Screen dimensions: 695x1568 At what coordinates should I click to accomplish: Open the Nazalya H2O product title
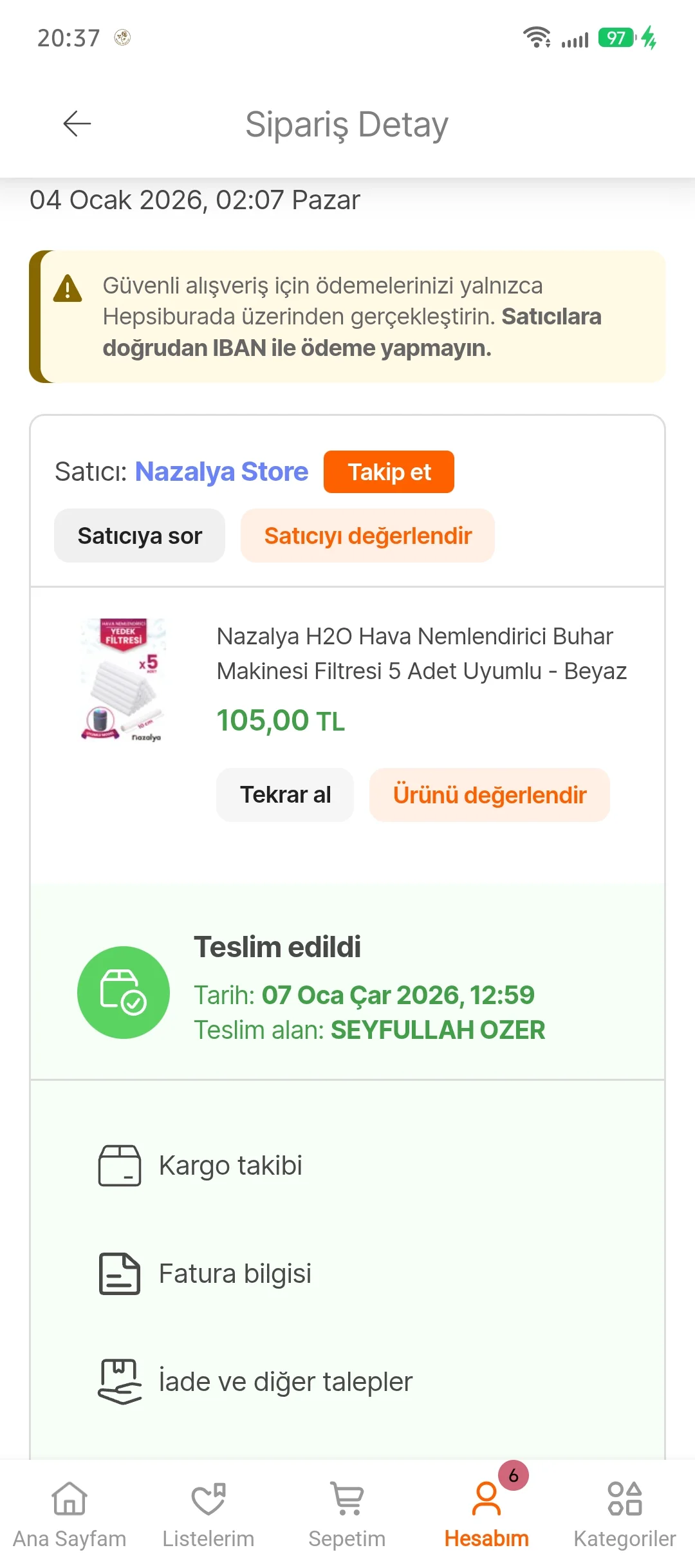[421, 653]
